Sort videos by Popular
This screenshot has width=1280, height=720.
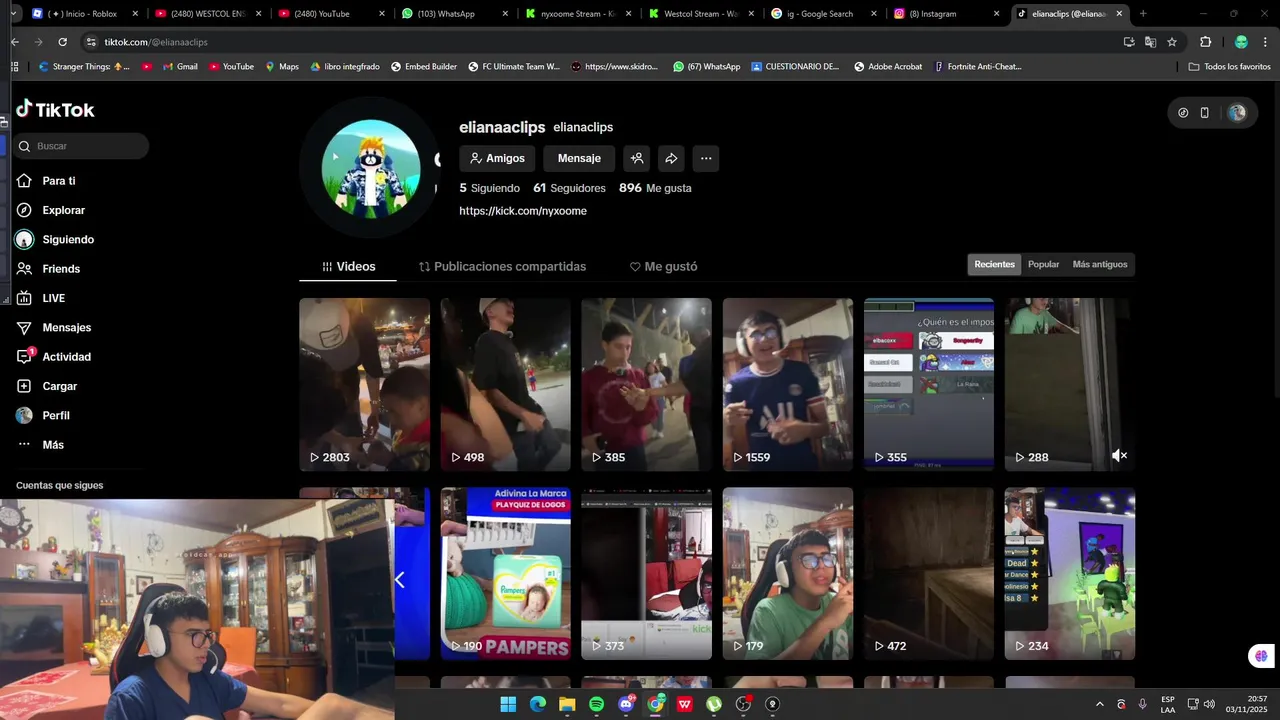[x=1043, y=264]
